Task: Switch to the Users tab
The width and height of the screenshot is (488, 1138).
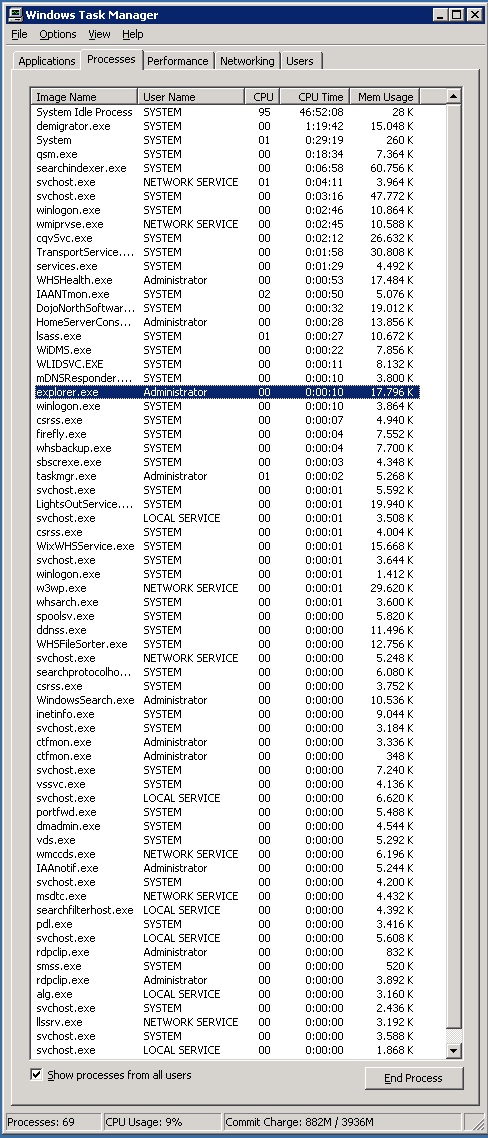Action: 300,61
